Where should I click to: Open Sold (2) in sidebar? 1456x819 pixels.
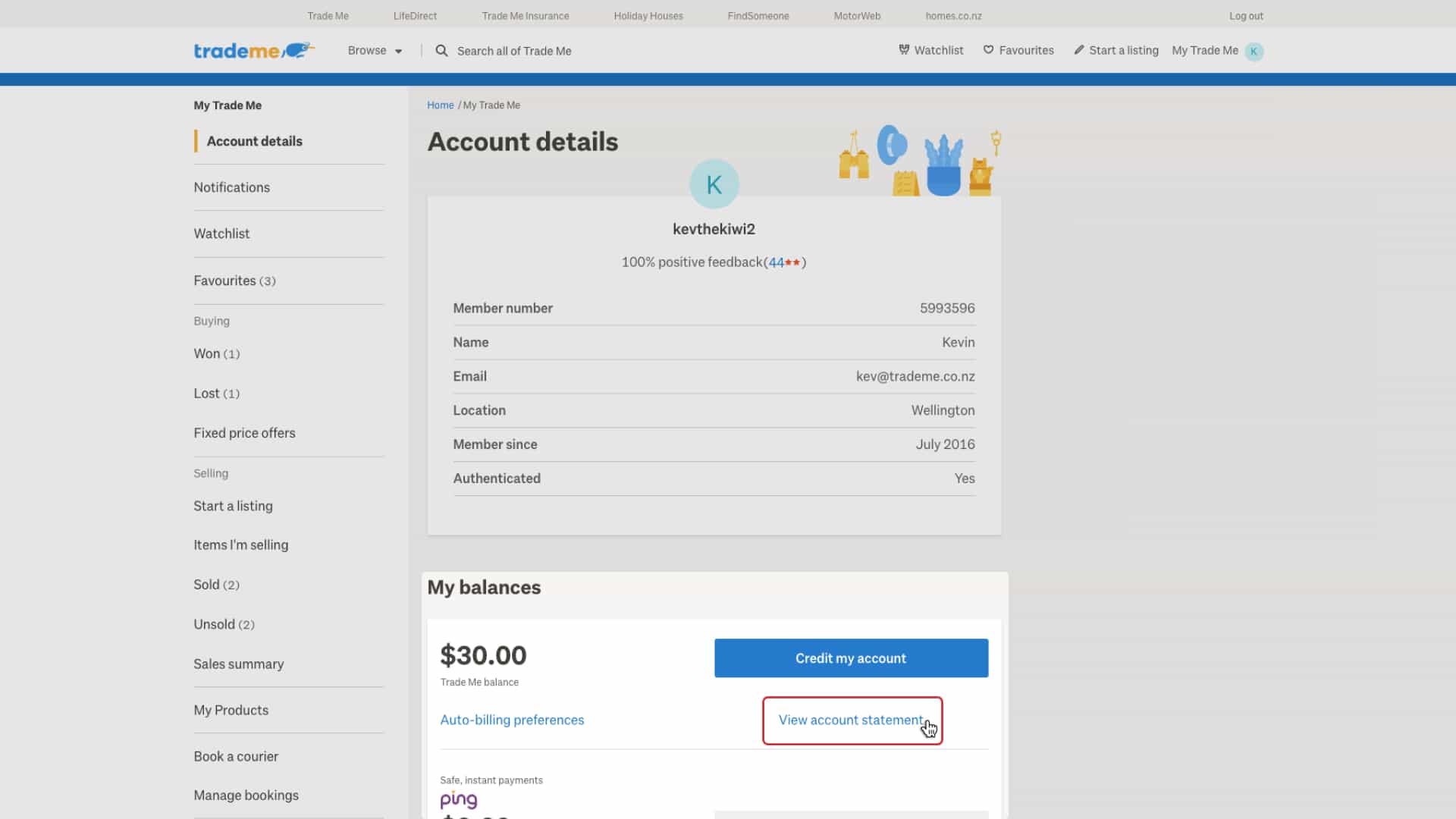tap(216, 585)
